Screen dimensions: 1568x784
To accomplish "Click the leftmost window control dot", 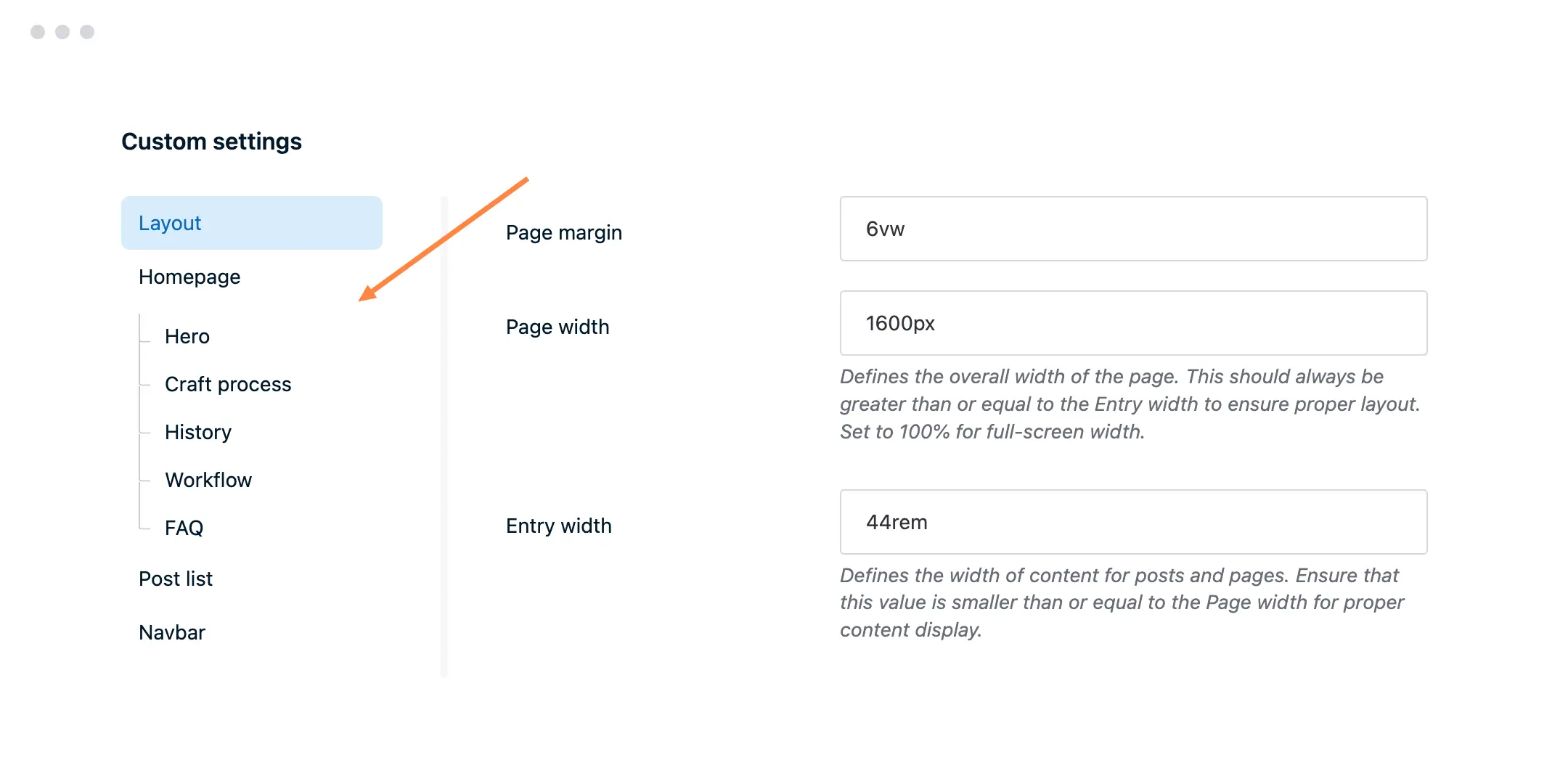I will (36, 31).
